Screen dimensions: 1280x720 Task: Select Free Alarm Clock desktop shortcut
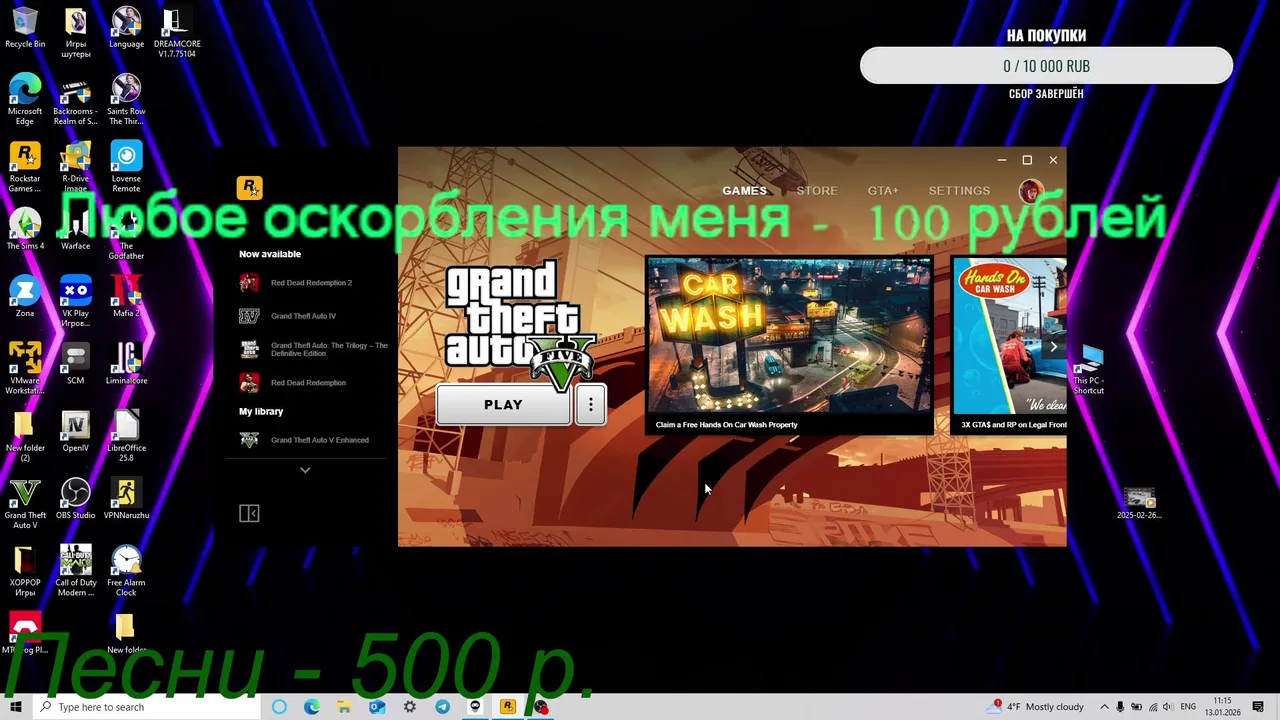126,570
